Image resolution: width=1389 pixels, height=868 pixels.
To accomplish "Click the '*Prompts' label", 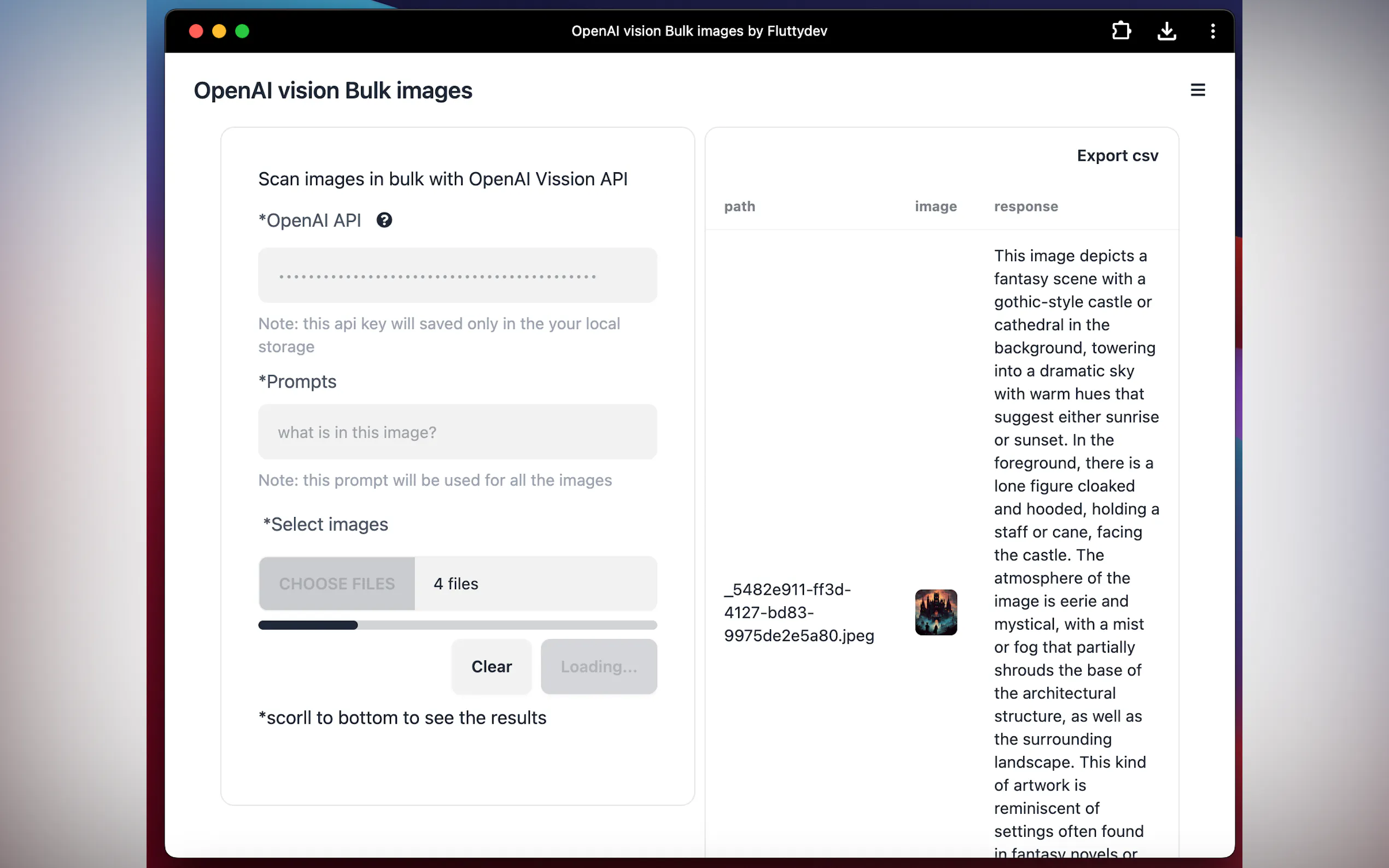I will (297, 382).
